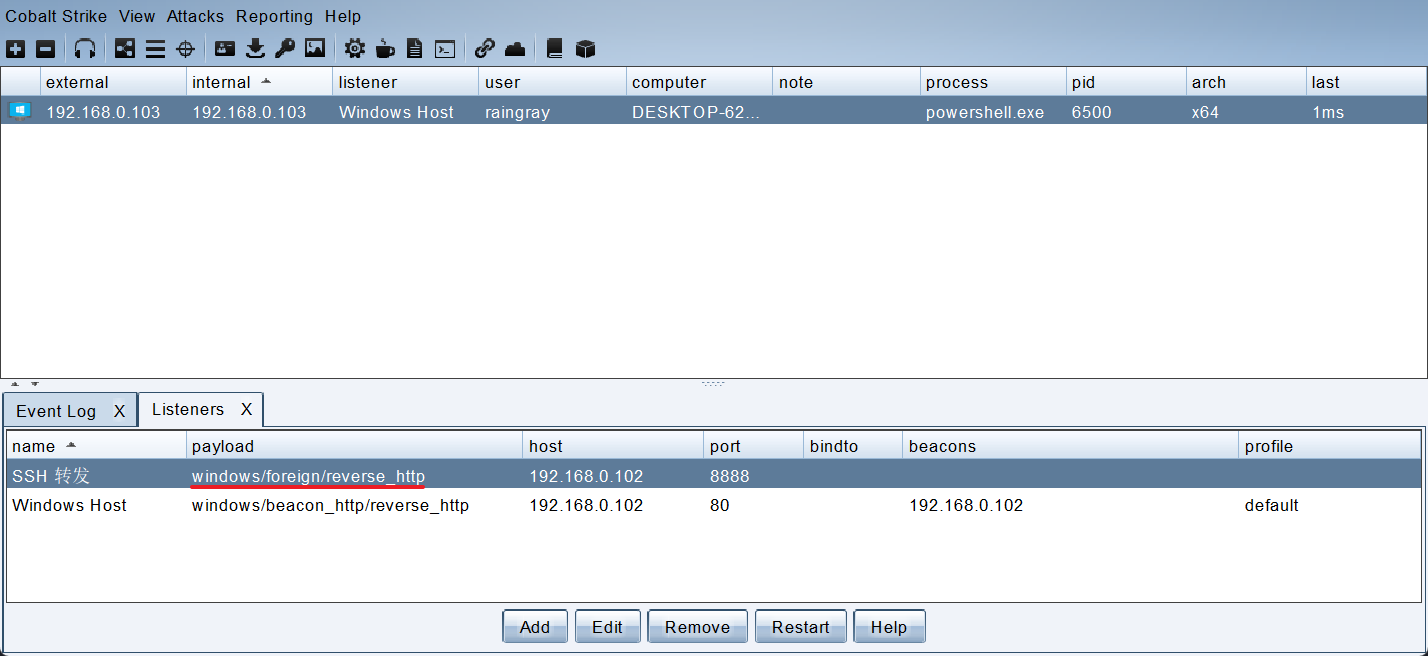Switch to session table view icon
The height and width of the screenshot is (656, 1428).
[x=155, y=48]
